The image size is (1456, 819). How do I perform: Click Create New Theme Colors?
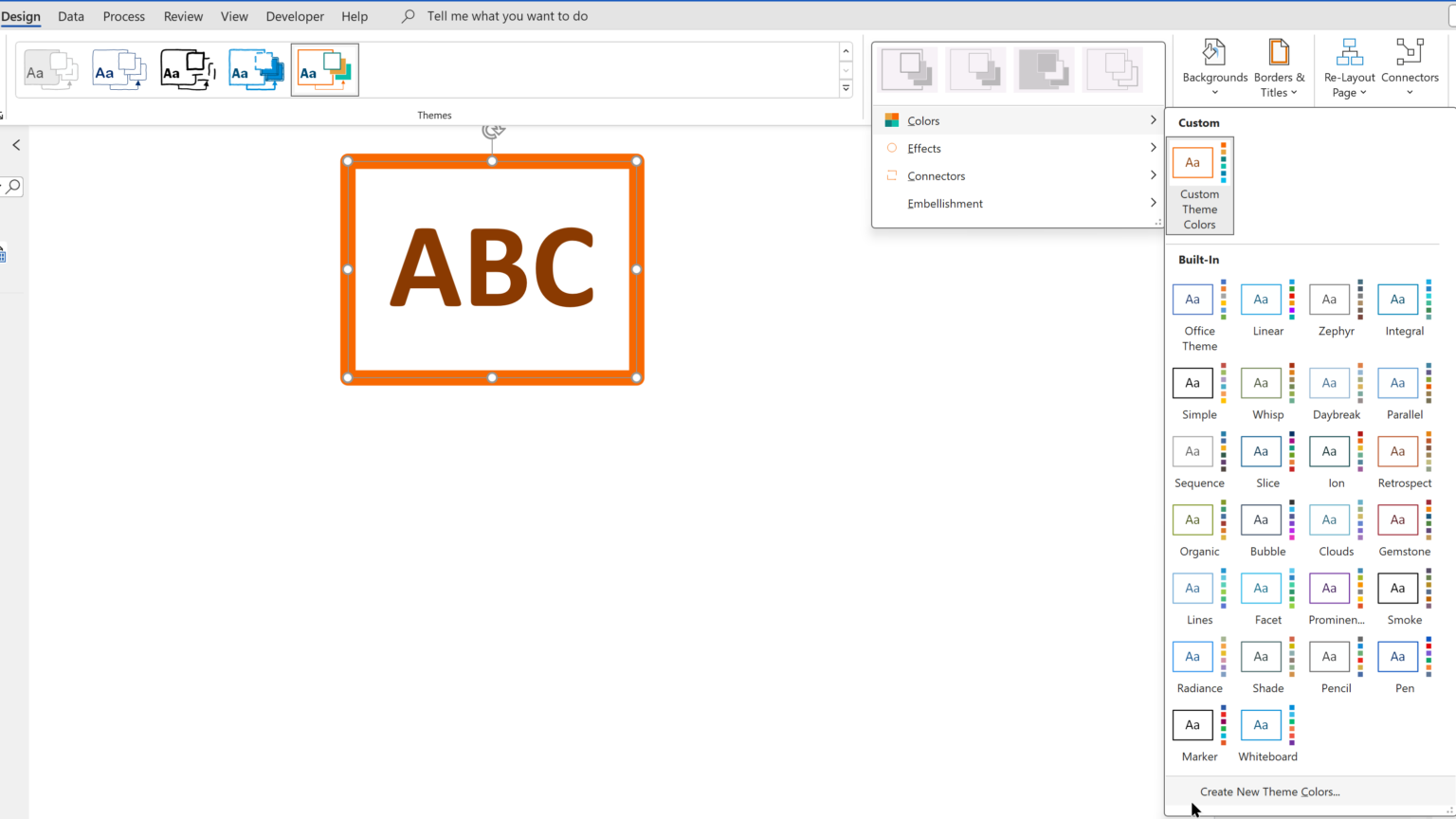1269,792
